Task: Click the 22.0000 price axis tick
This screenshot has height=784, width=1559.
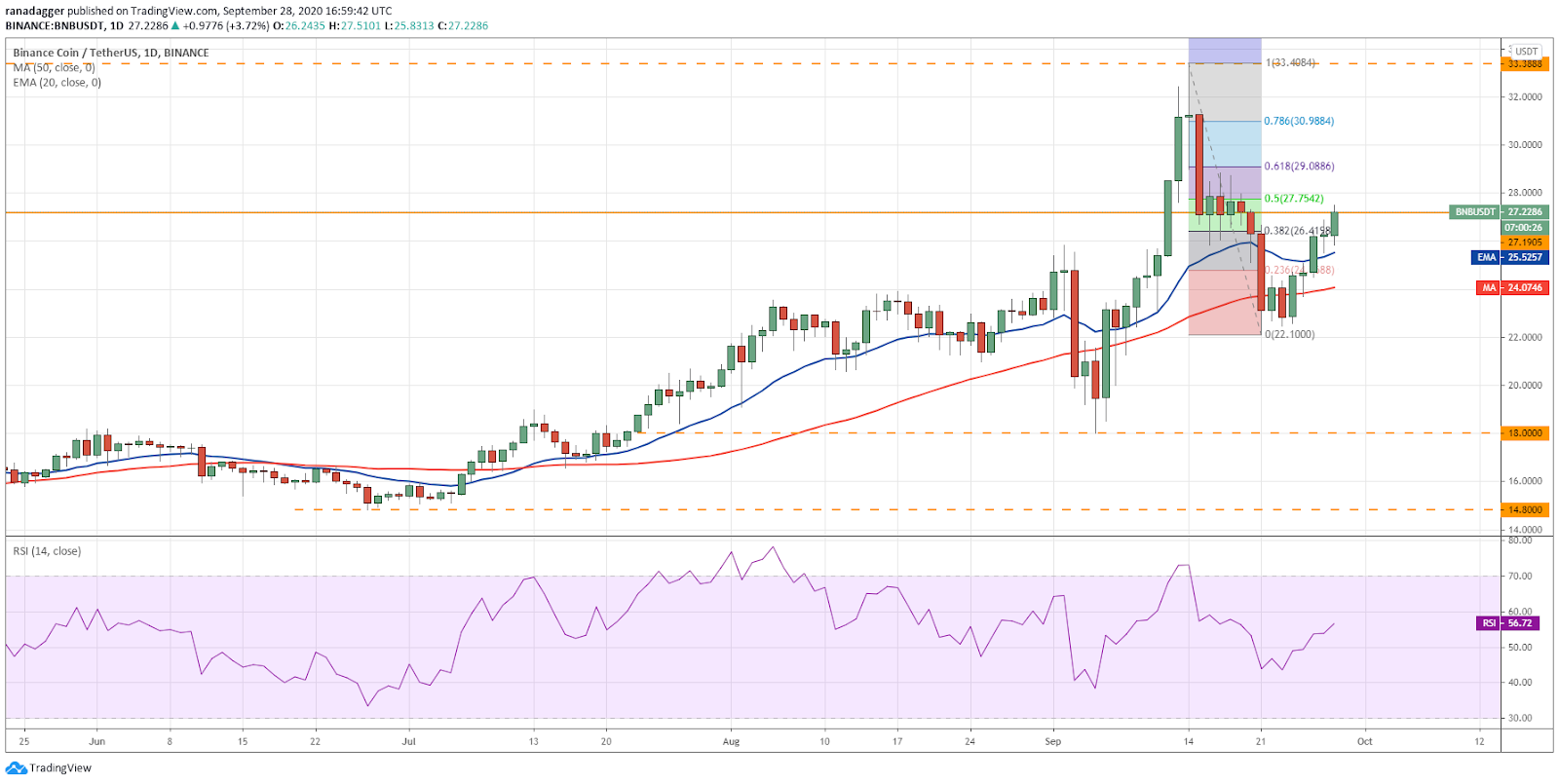Action: 1525,337
